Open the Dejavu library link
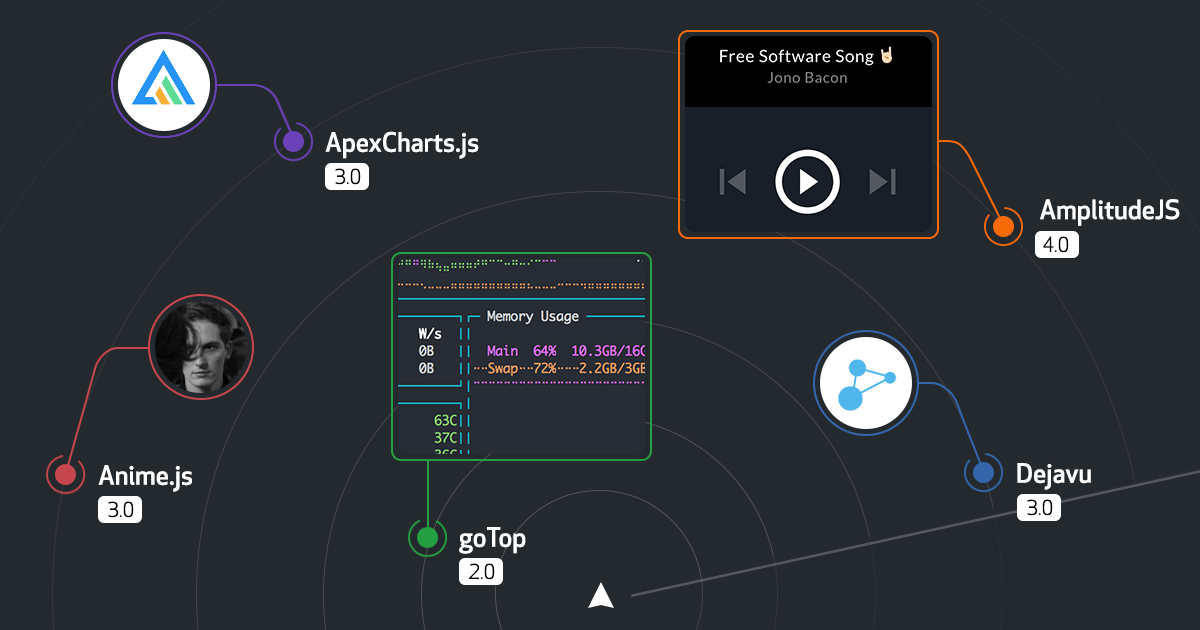Screen dimensions: 1200x630 coord(1053,473)
